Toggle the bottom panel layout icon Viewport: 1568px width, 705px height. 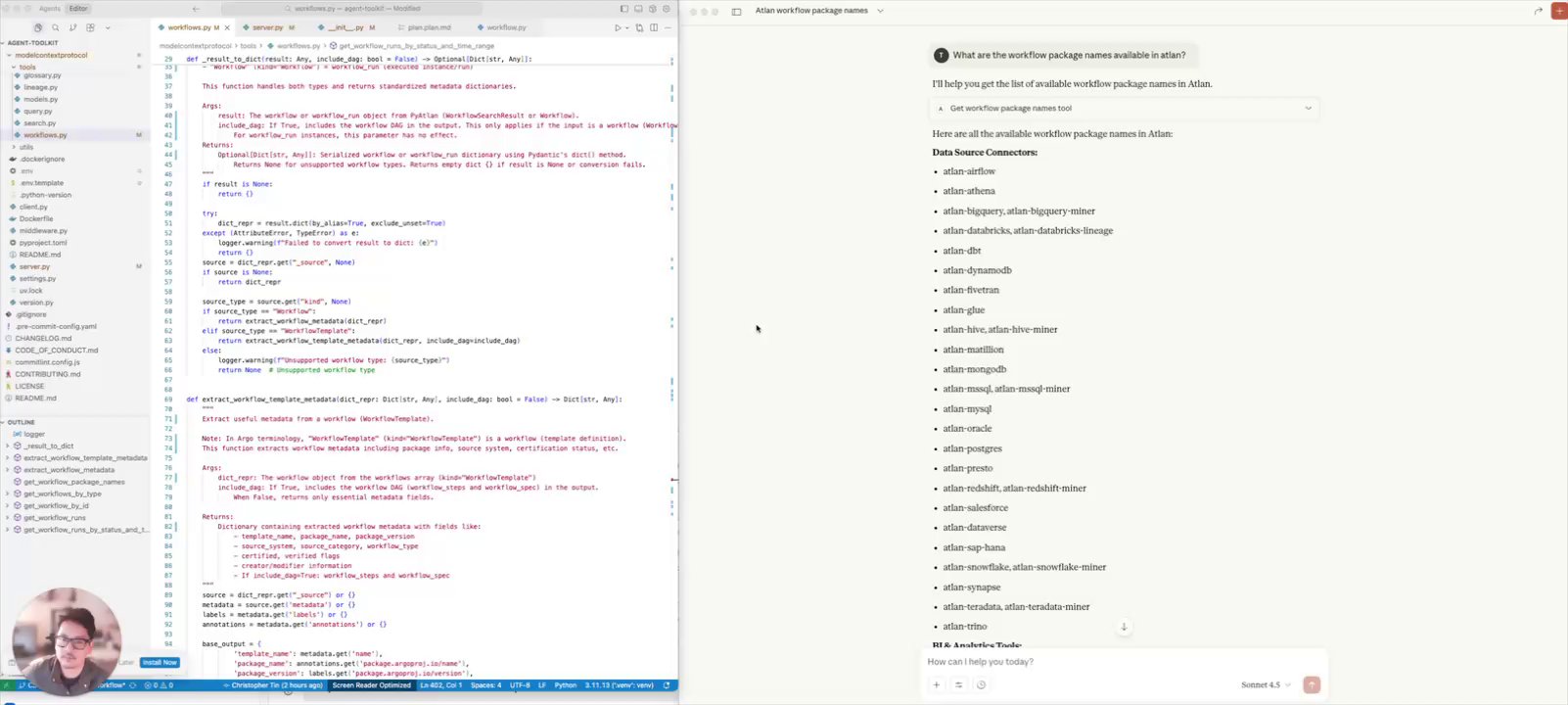638,9
